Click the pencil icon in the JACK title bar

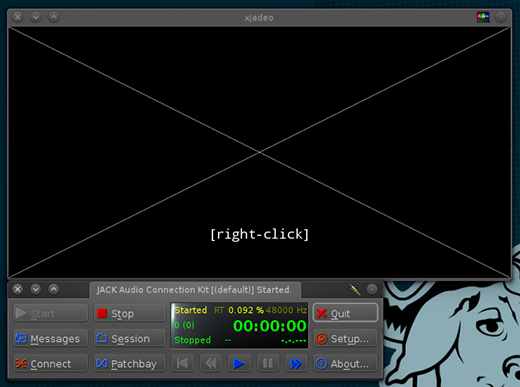[354, 289]
